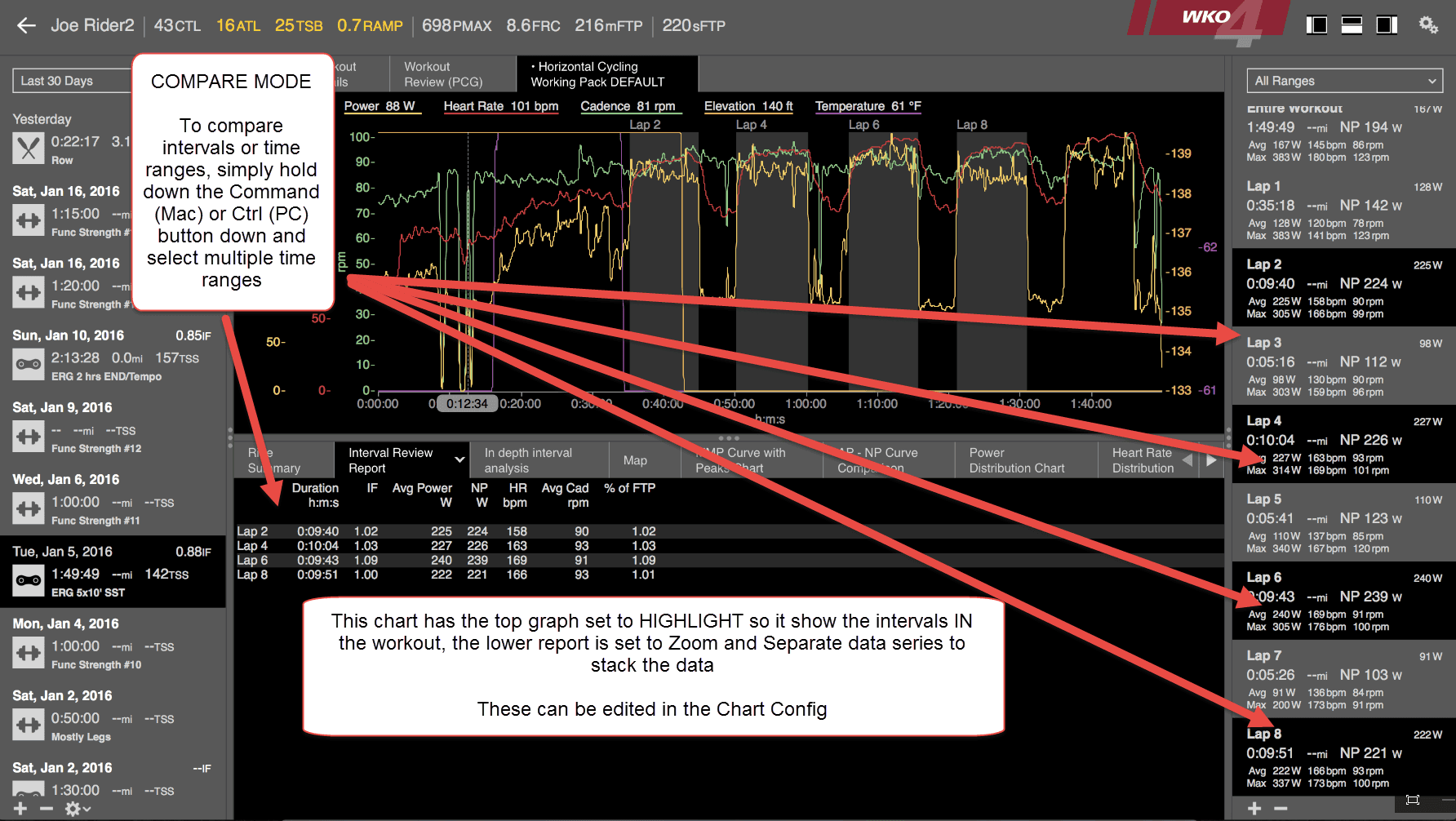Add a workout with left panel plus
Image resolution: width=1456 pixels, height=821 pixels.
click(20, 809)
